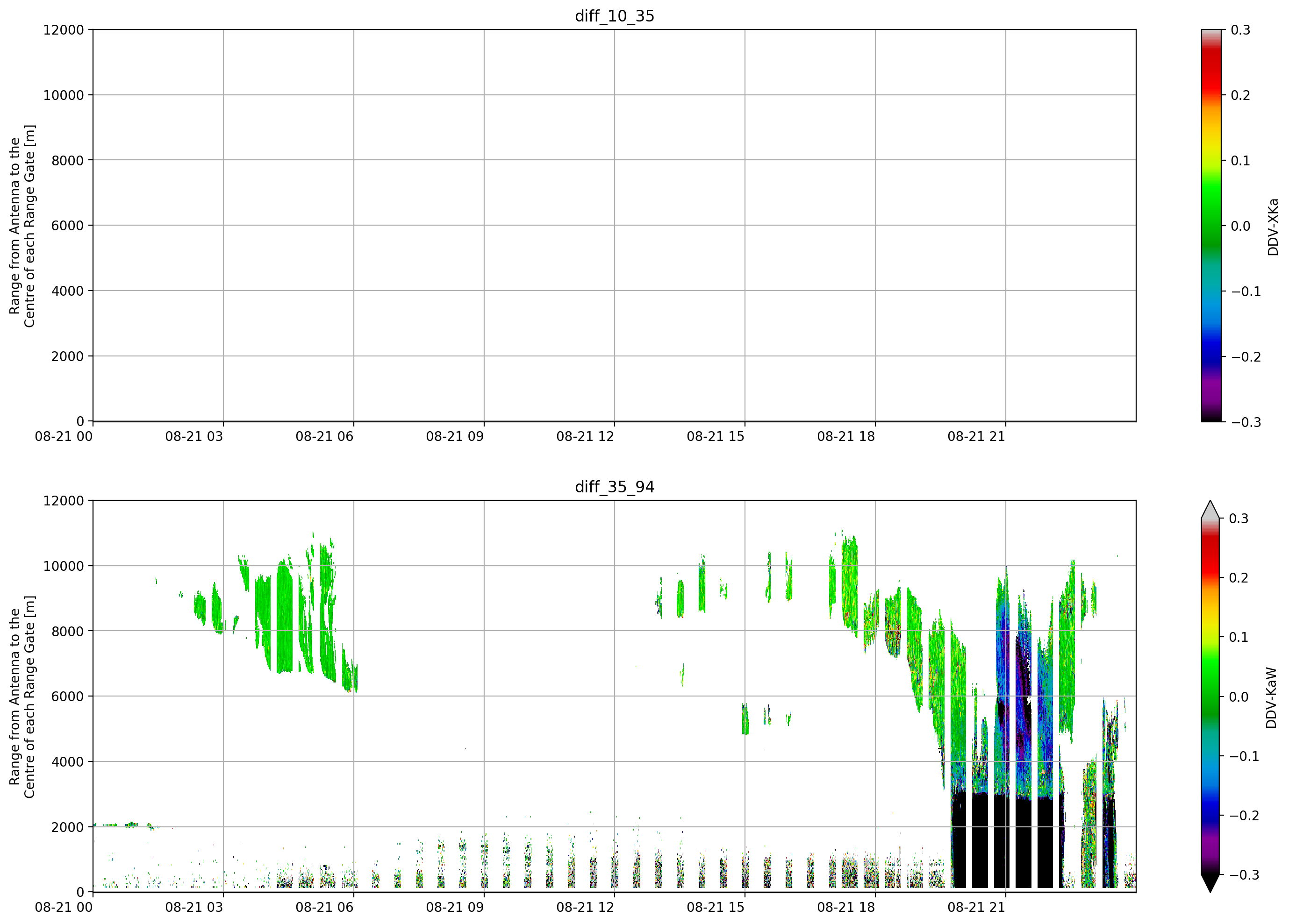The width and height of the screenshot is (1289, 924).
Task: Click the 08-21 09 tick under diff_35_94
Action: [455, 907]
